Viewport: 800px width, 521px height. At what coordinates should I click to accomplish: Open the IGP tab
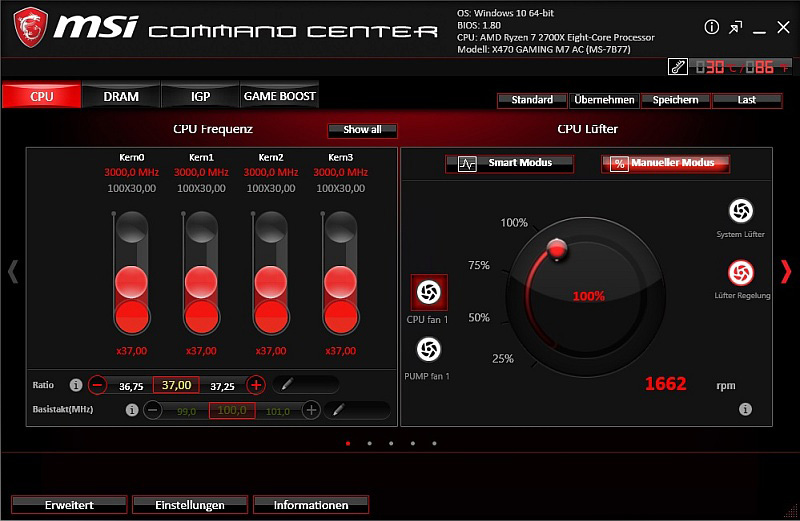point(200,95)
